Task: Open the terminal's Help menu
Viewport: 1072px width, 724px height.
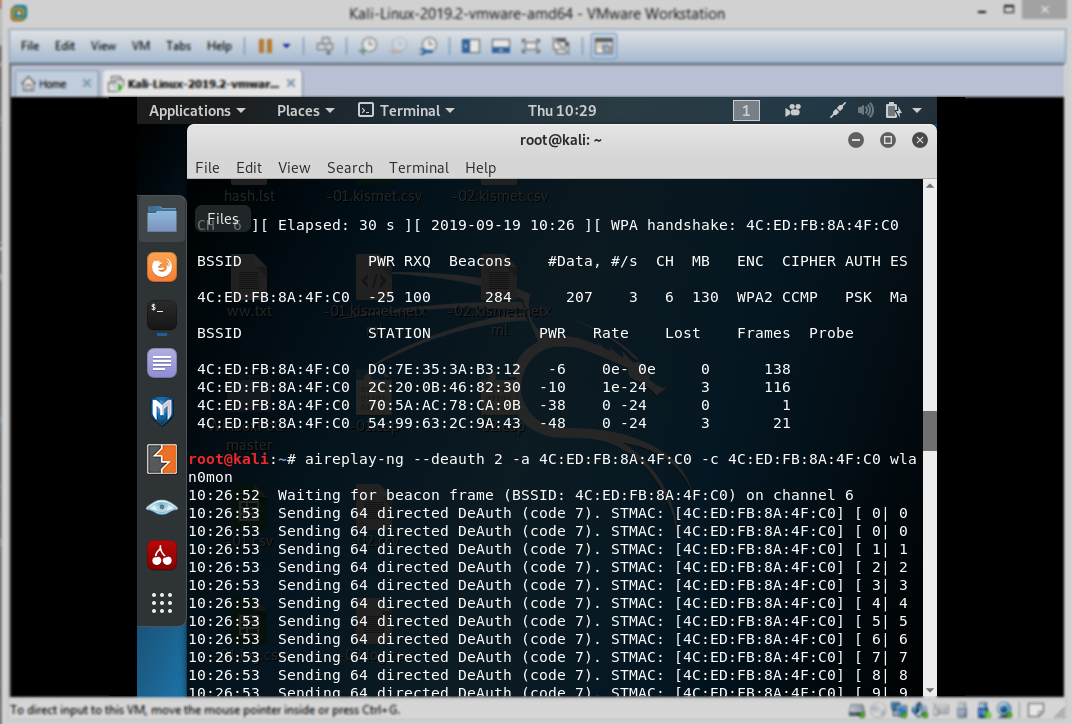Action: click(x=481, y=167)
